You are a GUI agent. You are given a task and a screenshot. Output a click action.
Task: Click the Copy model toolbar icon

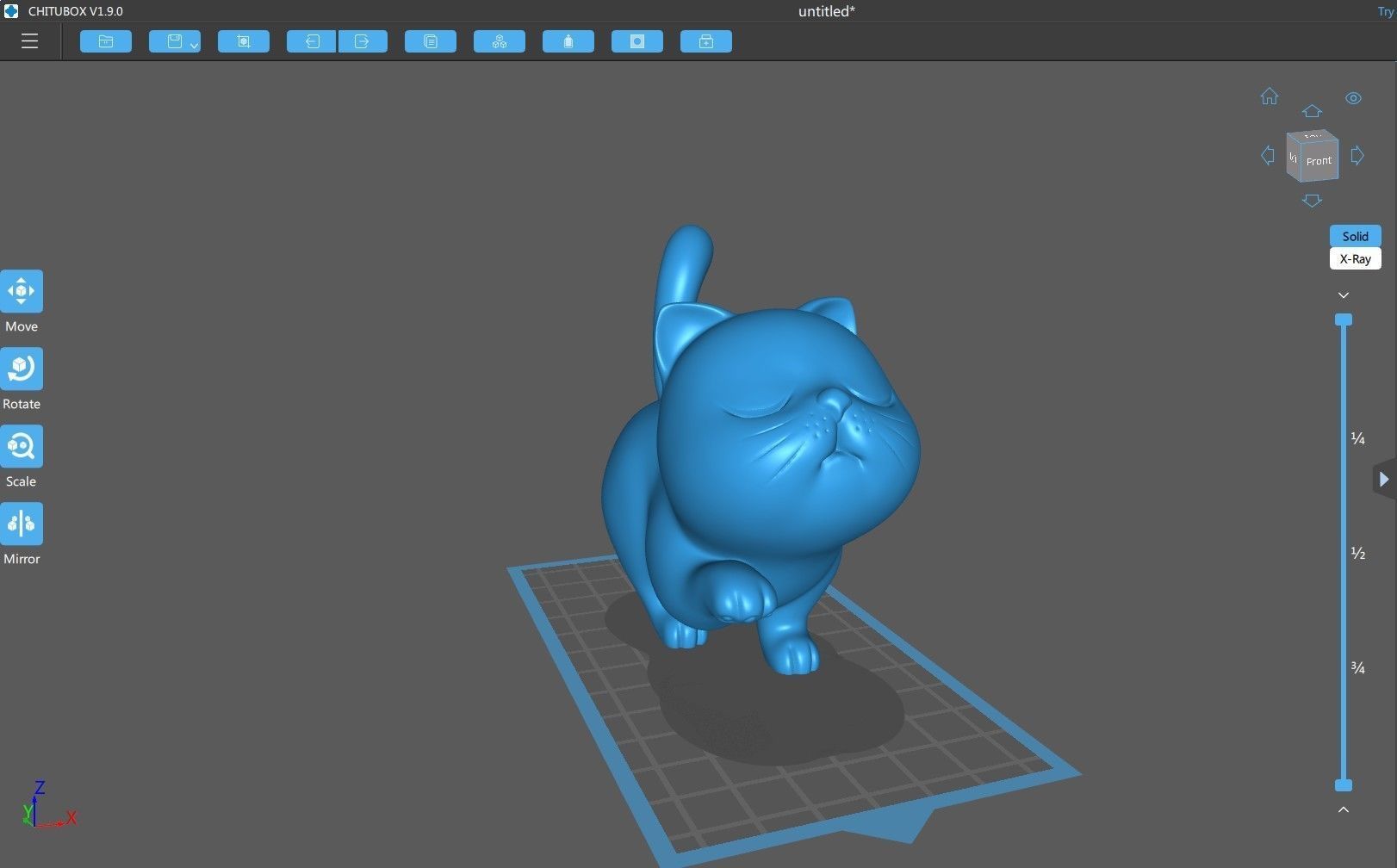[431, 41]
